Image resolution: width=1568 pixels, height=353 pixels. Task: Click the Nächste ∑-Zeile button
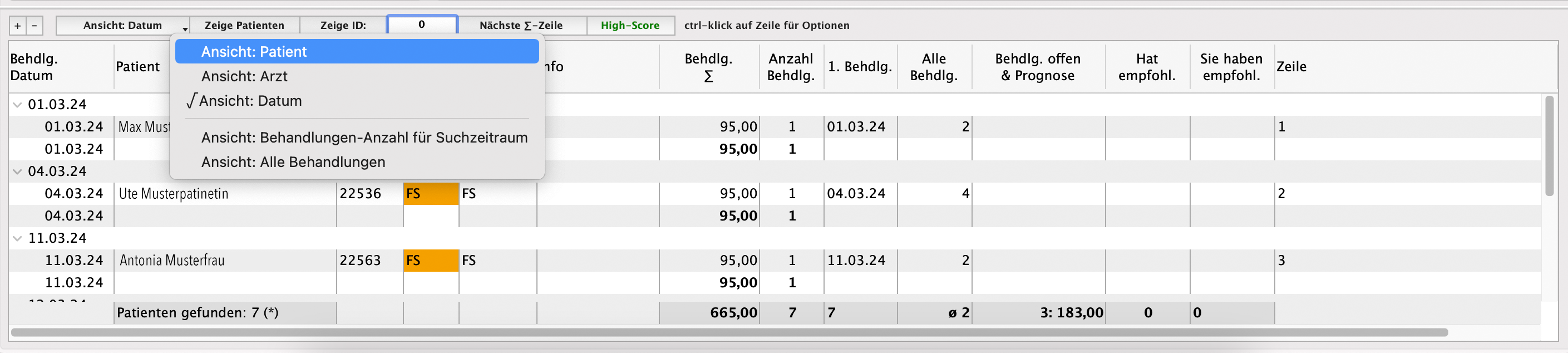[521, 26]
